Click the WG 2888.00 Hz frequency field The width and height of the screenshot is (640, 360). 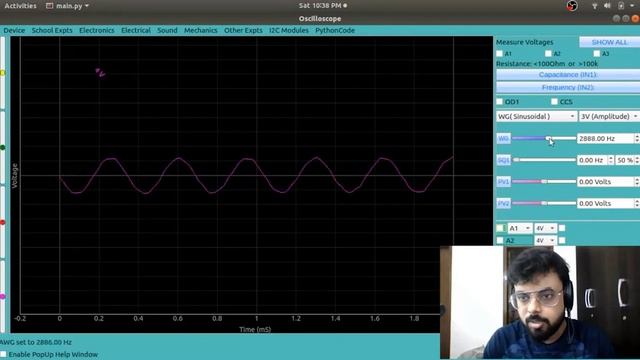[606, 138]
